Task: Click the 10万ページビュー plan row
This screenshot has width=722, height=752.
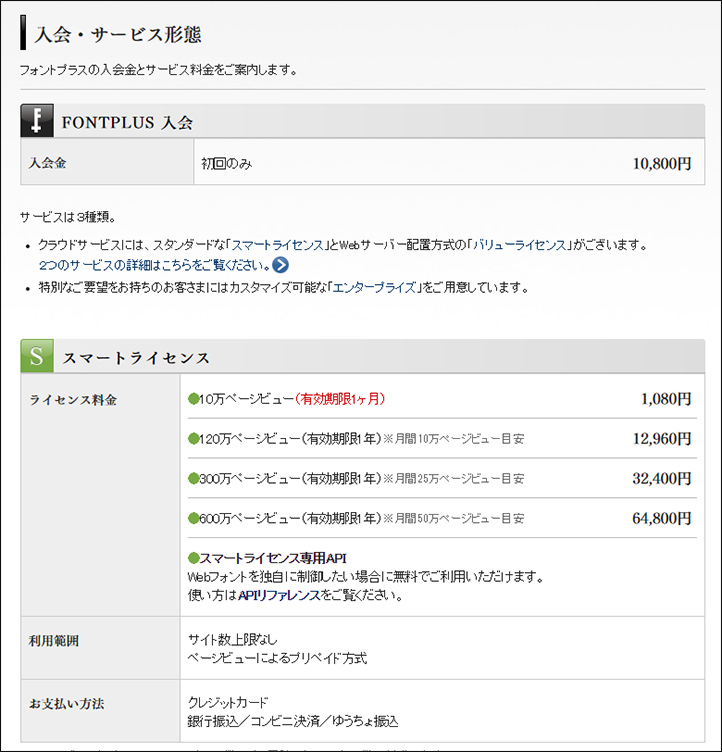Action: click(x=442, y=399)
